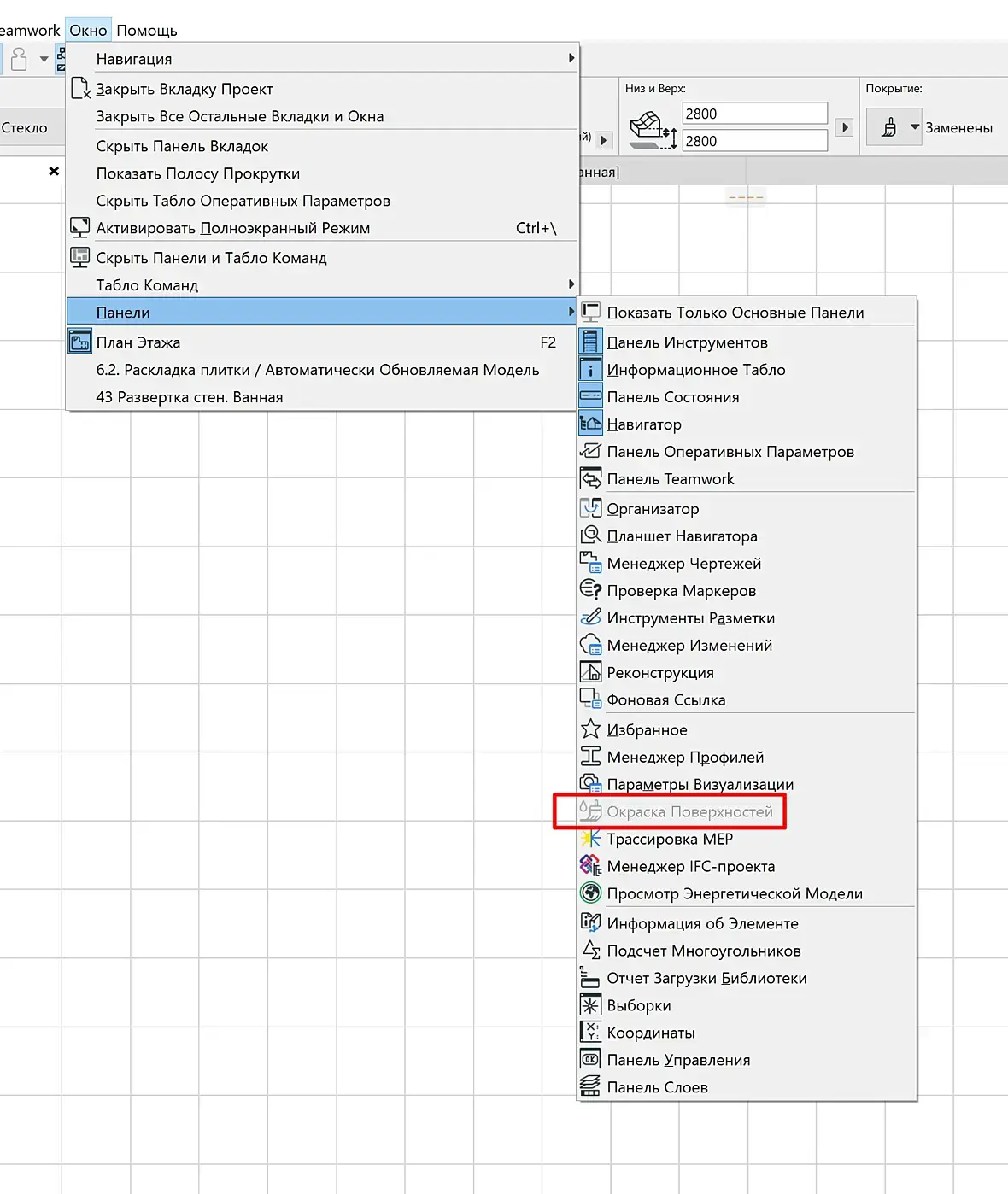Open the Покрытие surface override dropdown

pos(894,127)
